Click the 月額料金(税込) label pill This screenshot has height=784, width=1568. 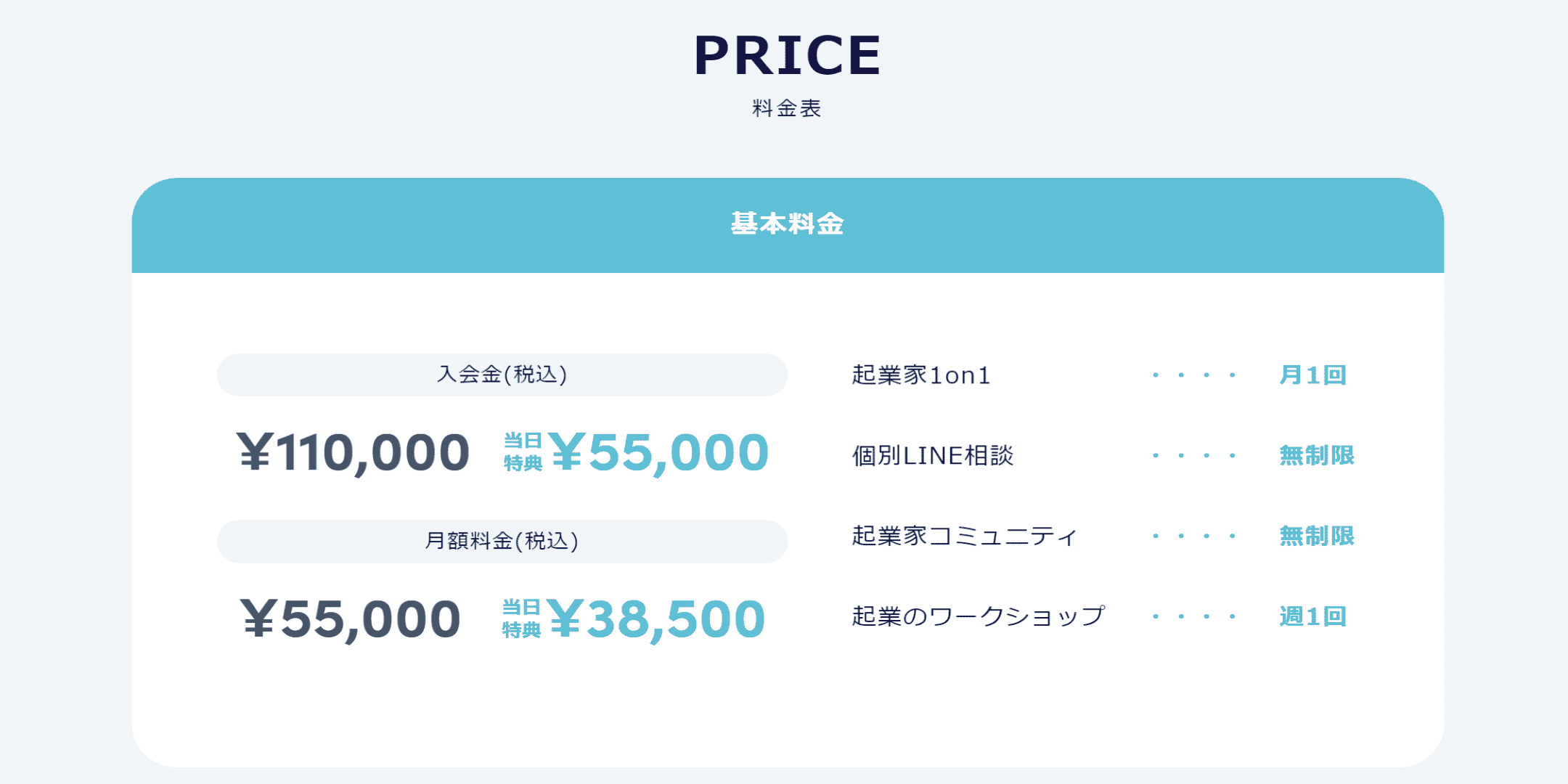502,542
